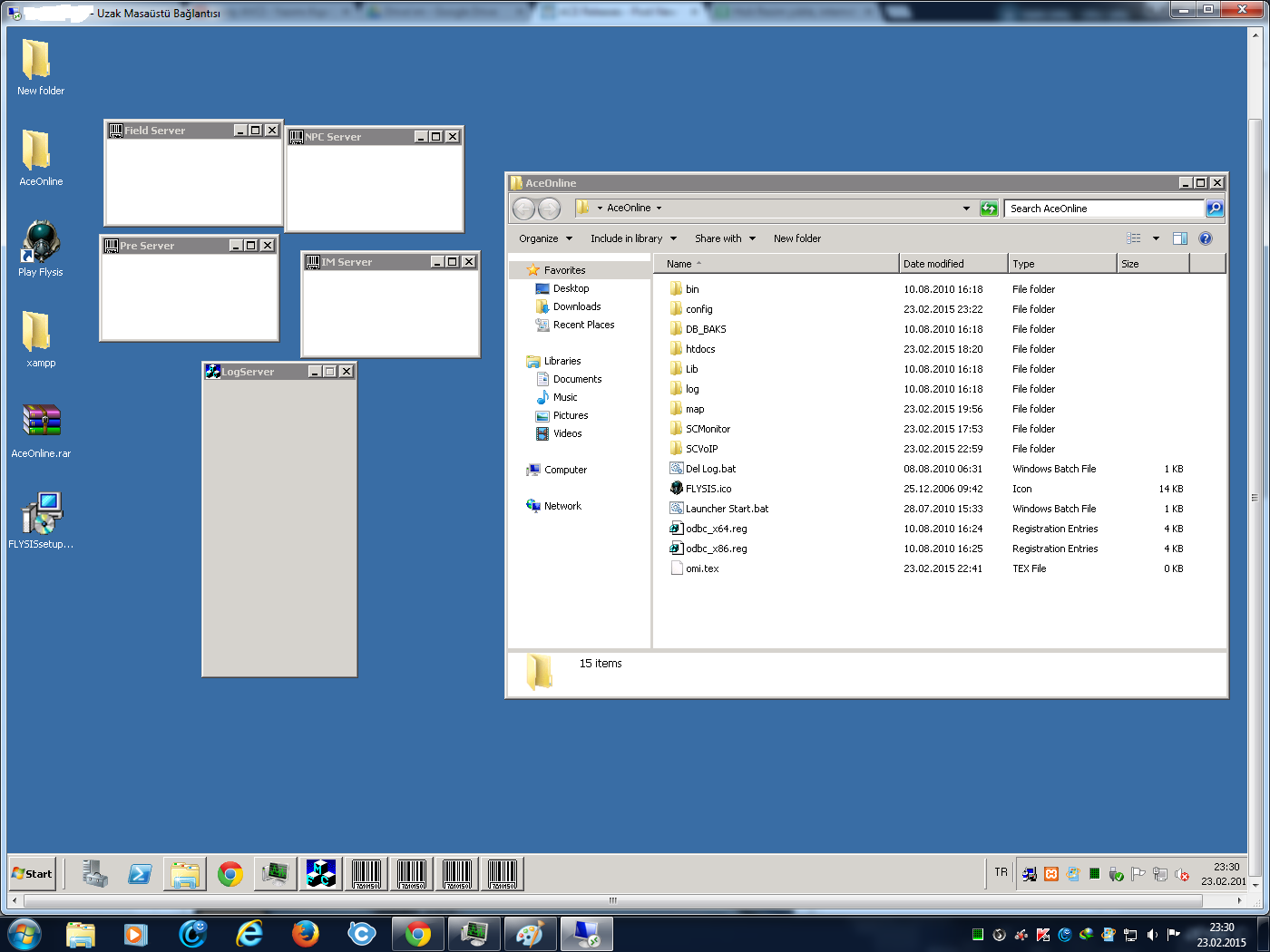
Task: Click the remote desktop Start button
Action: 32,874
